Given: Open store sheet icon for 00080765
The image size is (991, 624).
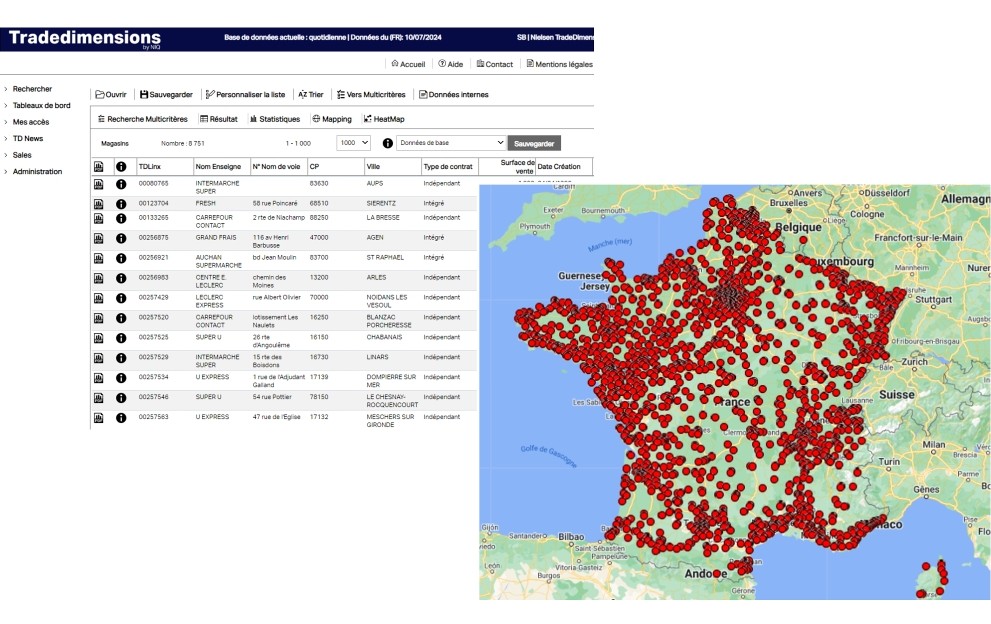Looking at the screenshot, I should click(99, 185).
